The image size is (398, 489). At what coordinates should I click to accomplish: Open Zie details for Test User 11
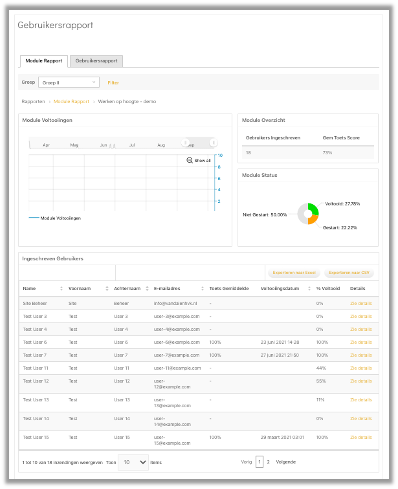coord(361,368)
